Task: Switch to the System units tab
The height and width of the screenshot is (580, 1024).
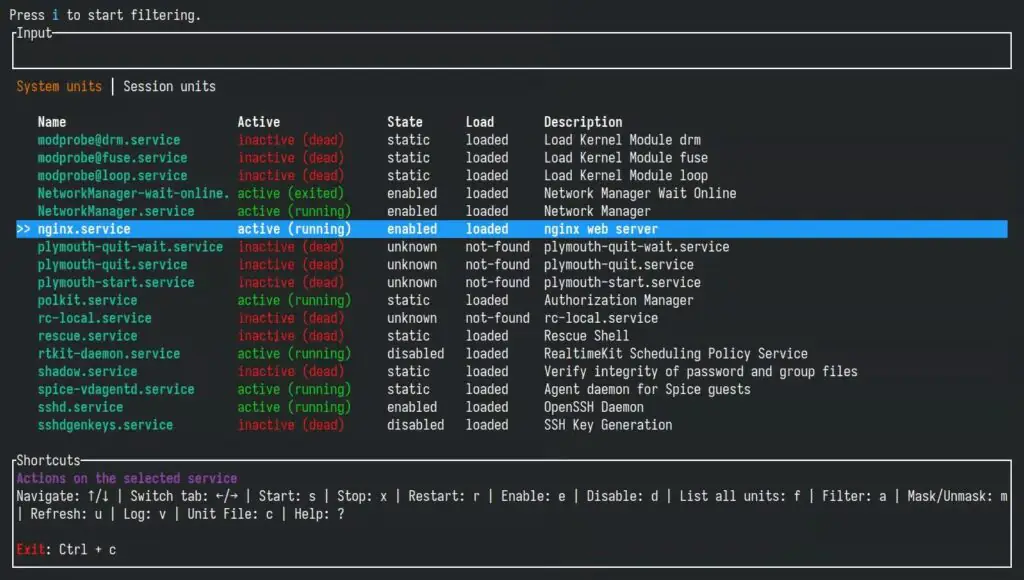Action: 59,86
